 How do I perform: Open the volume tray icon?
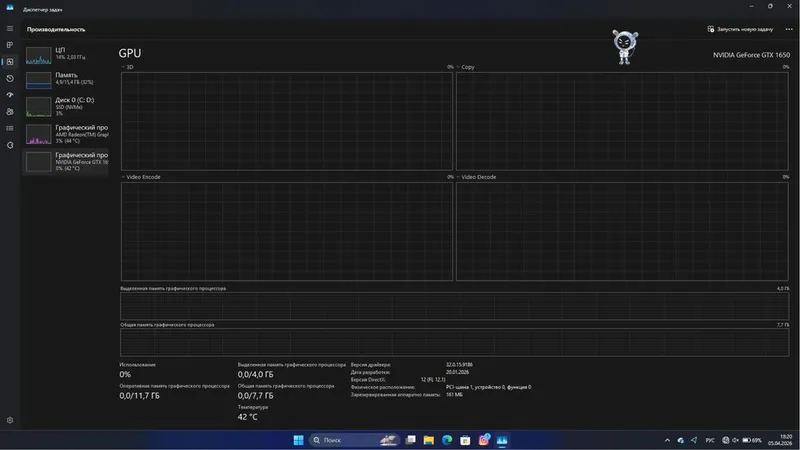735,440
